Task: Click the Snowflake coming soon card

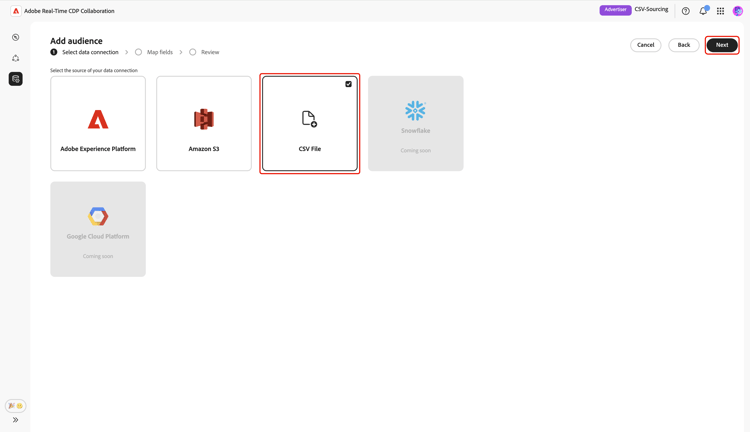Action: point(416,123)
